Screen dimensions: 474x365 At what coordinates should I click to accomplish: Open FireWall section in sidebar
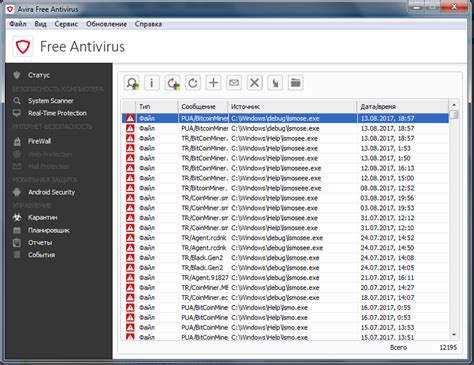[39, 141]
